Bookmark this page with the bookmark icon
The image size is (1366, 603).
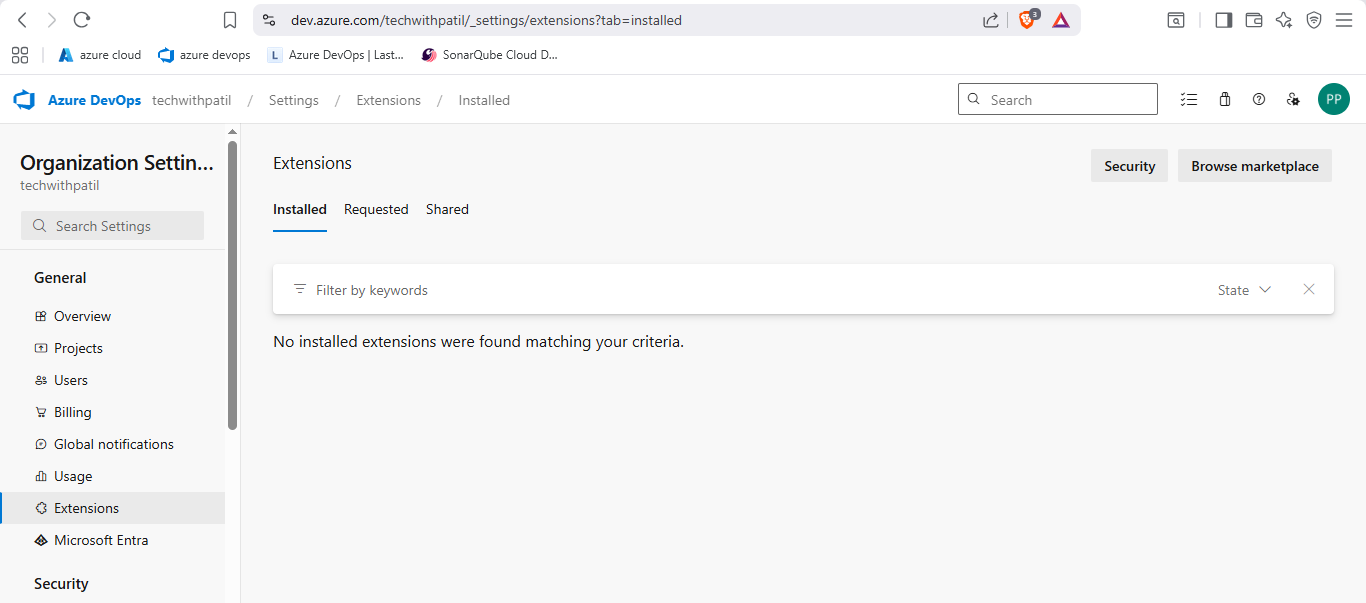point(230,20)
